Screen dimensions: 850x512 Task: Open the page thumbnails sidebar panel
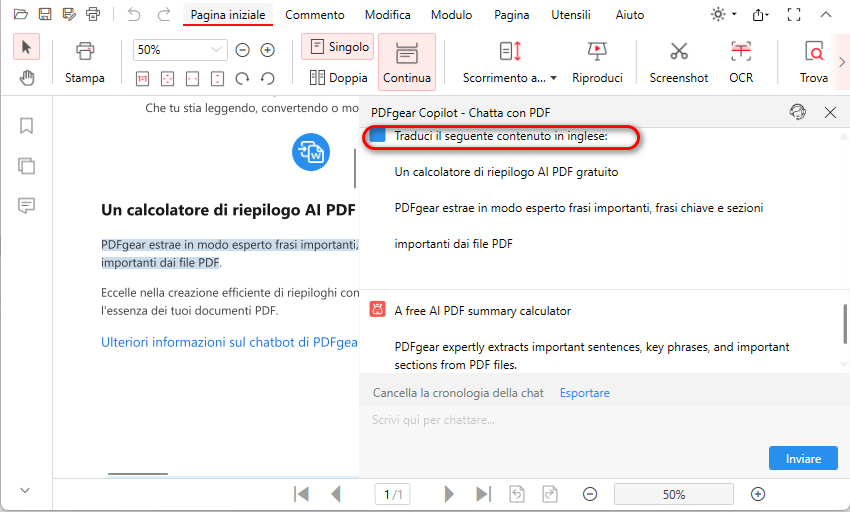(26, 165)
